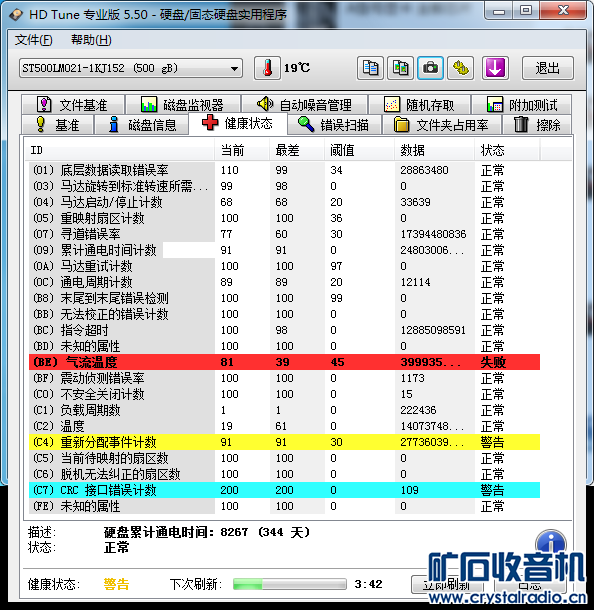
Task: Click the 状态 column header
Action: click(507, 150)
